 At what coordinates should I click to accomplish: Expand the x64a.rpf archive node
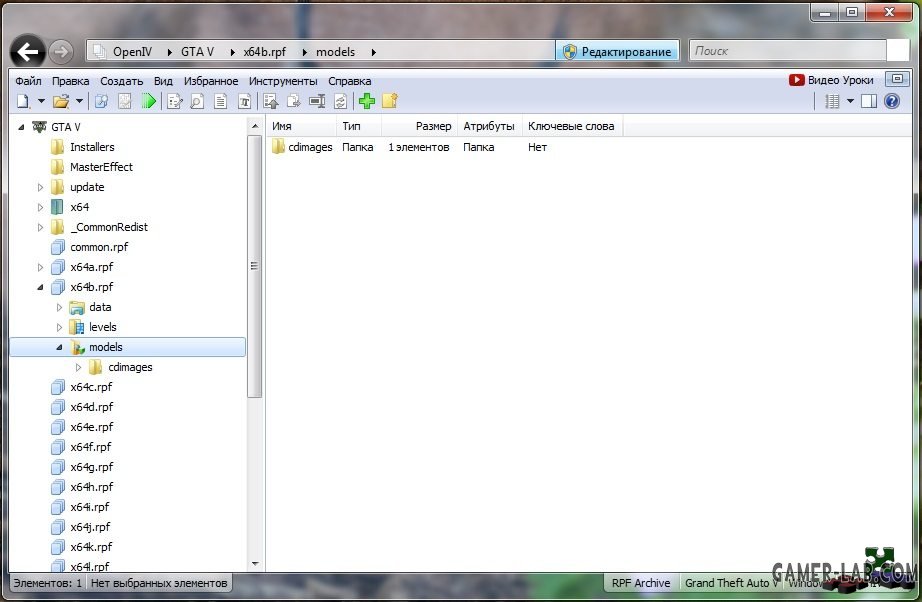tap(40, 267)
